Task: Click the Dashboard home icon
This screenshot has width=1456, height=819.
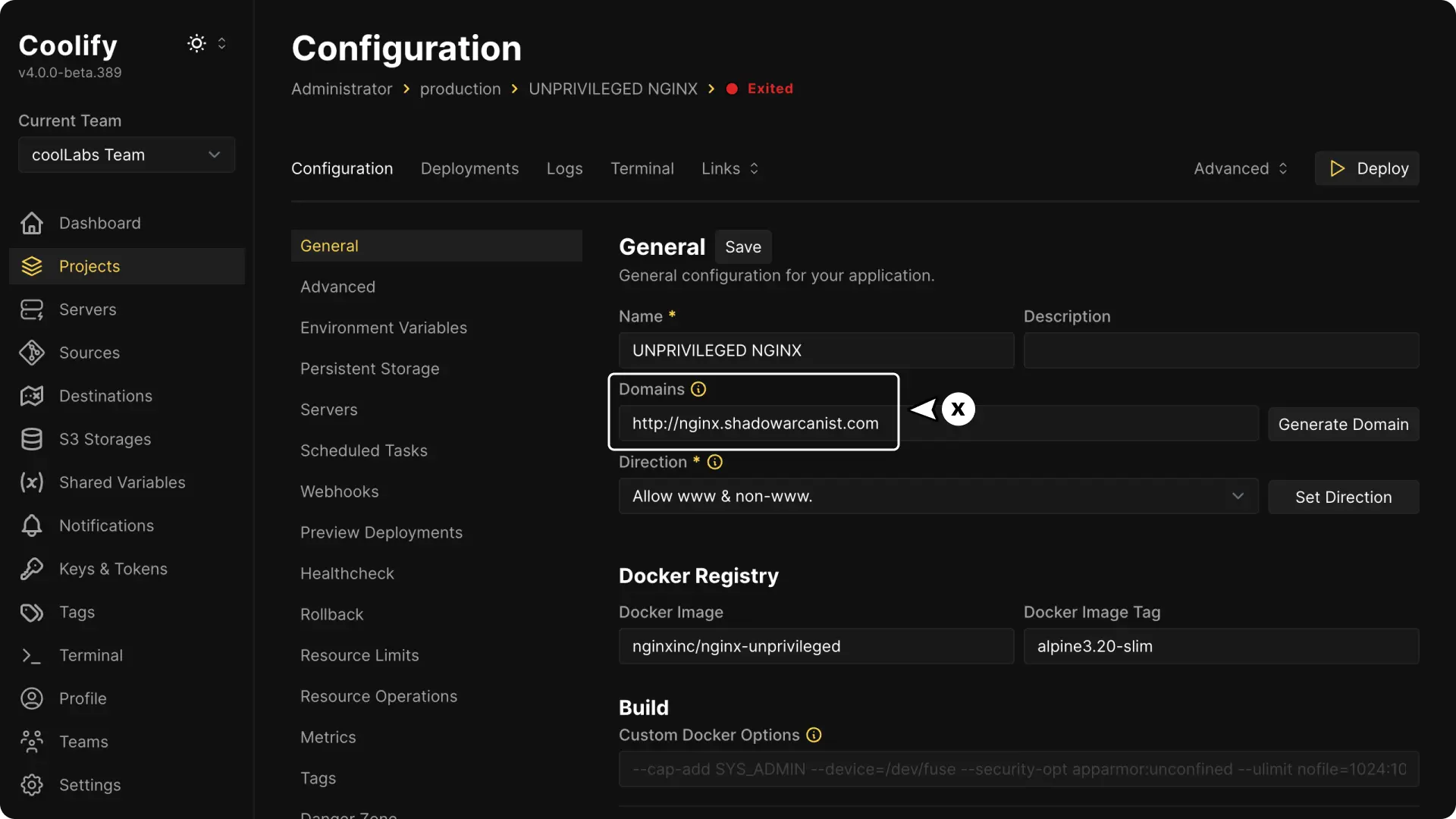Action: [32, 223]
